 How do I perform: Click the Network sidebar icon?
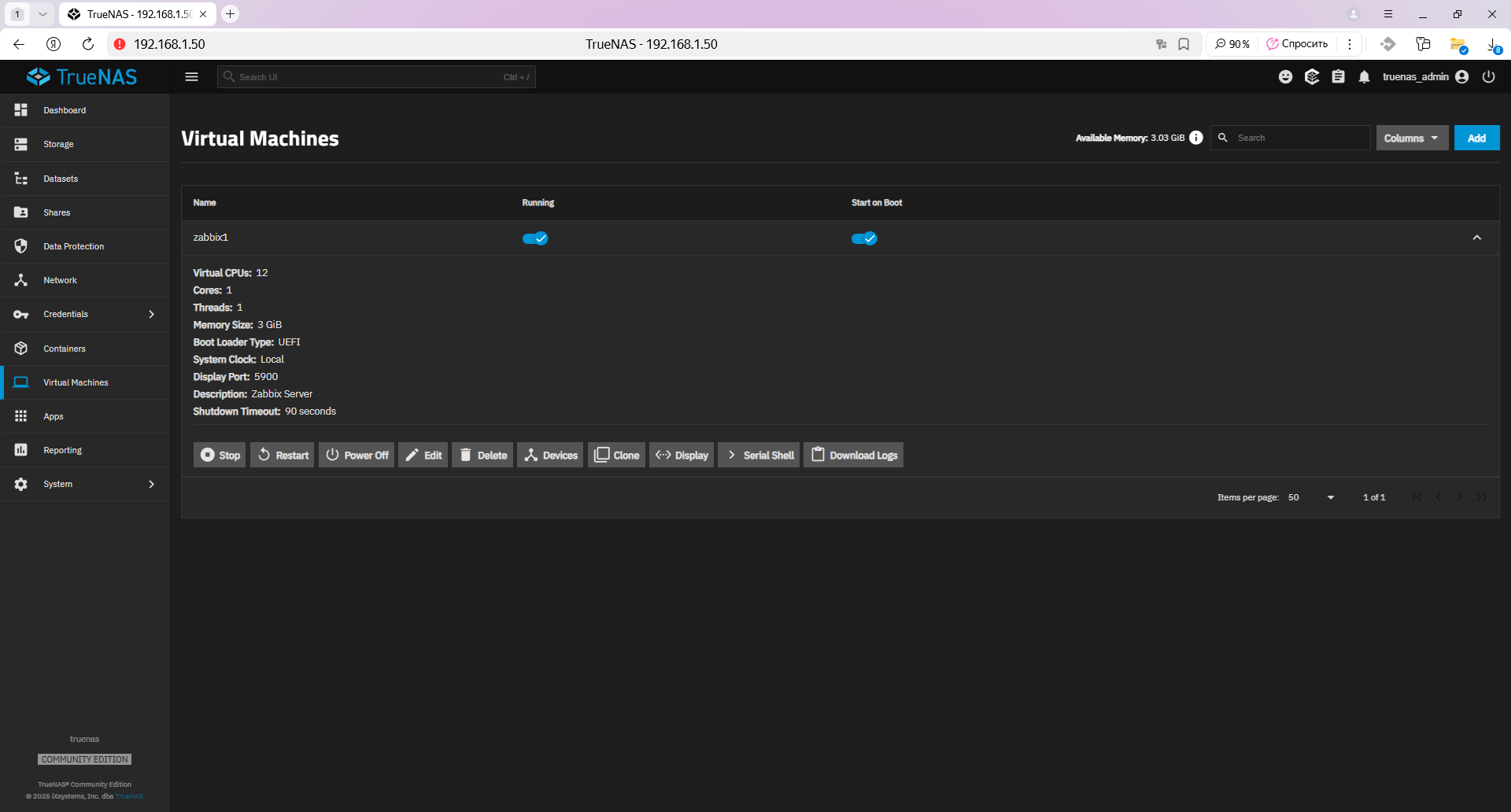tap(21, 280)
